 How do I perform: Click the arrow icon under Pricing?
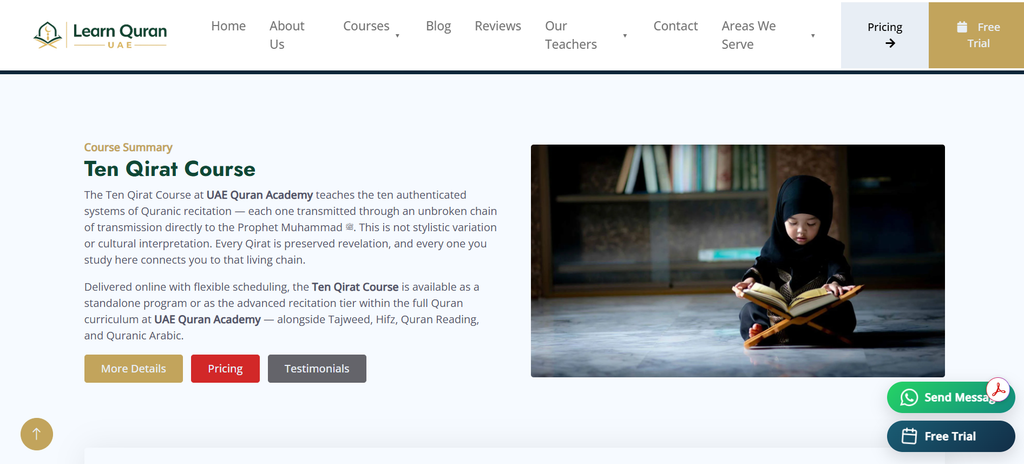[x=889, y=43]
